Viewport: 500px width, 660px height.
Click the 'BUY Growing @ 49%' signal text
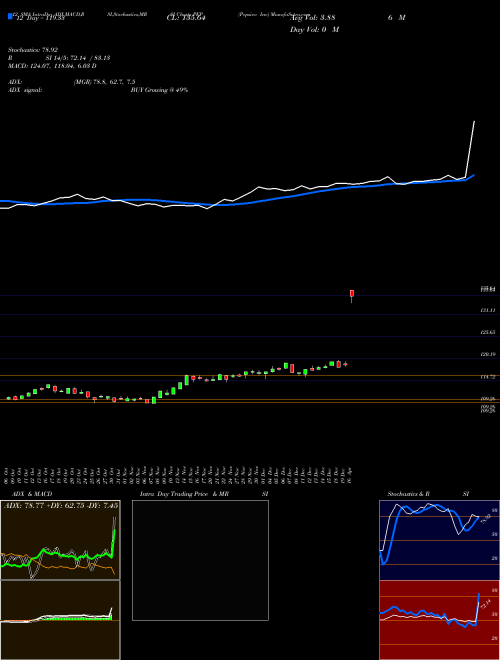click(159, 90)
